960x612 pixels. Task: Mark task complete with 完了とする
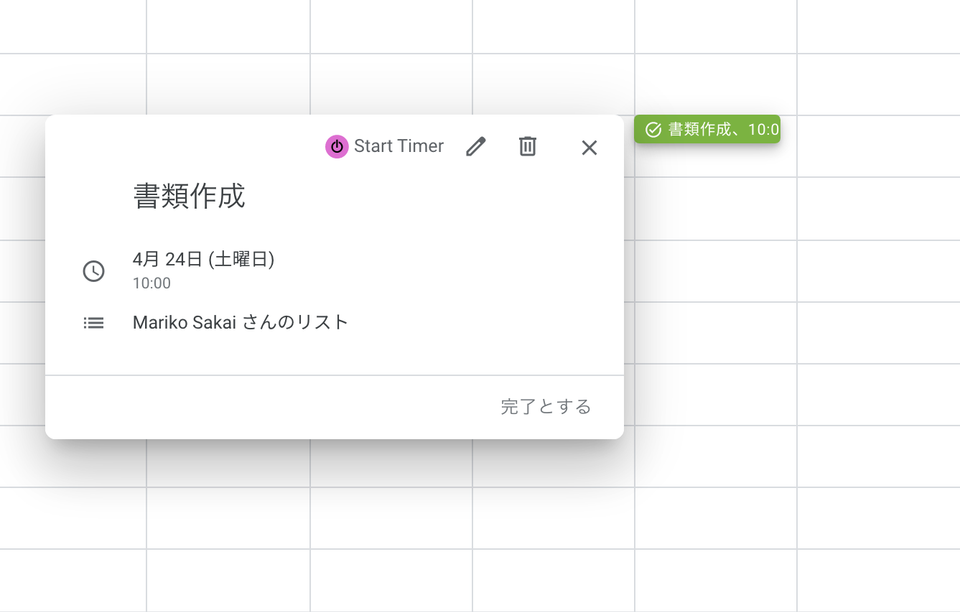pyautogui.click(x=546, y=407)
